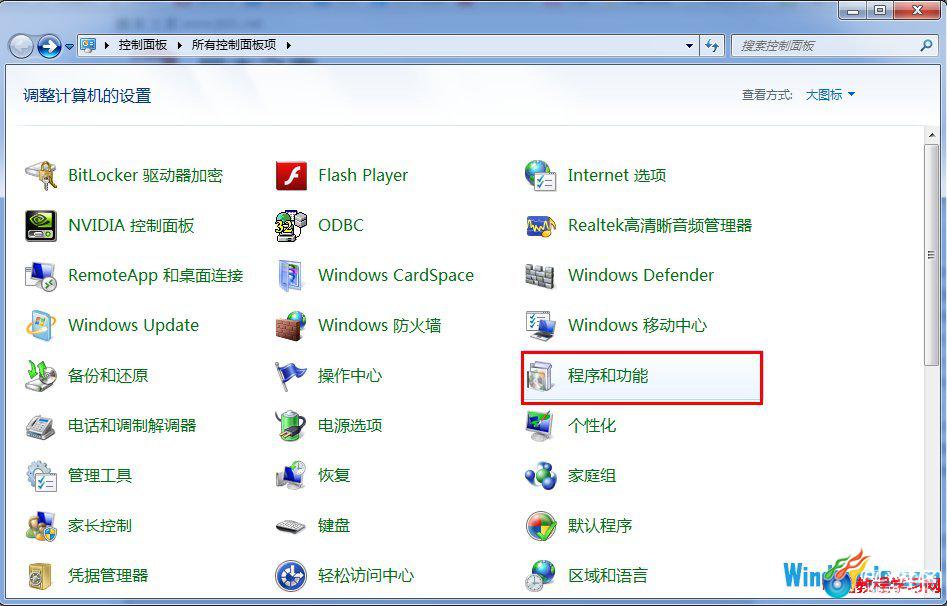Click the NVIDIA 控制面板 icon
The height and width of the screenshot is (606, 947).
coord(40,225)
